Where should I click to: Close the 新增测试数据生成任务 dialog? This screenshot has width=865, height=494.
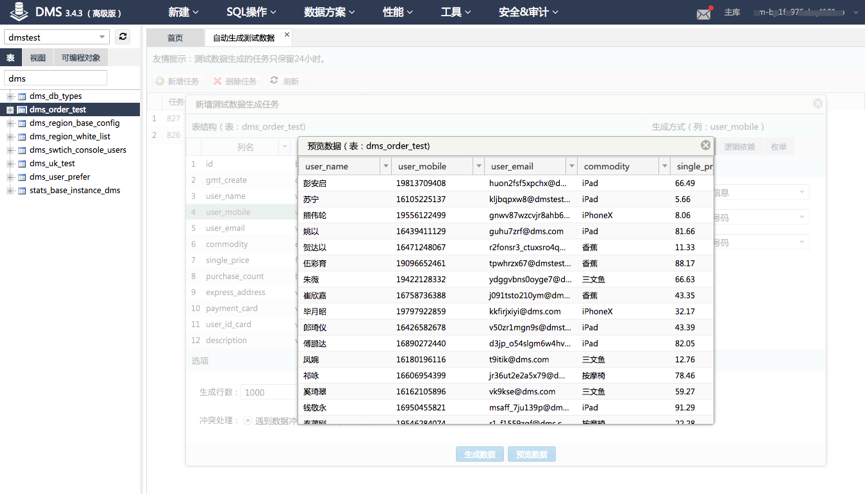pyautogui.click(x=818, y=104)
